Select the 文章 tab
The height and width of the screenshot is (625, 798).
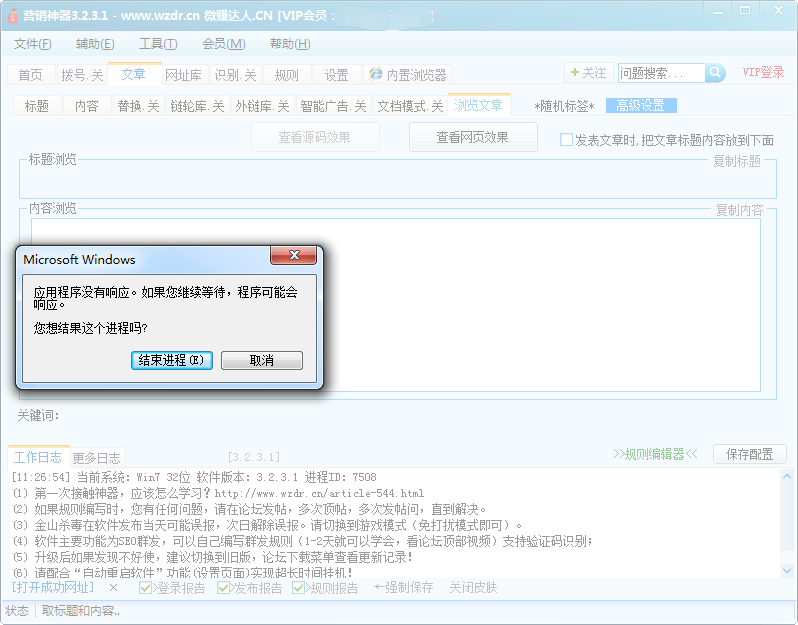(x=134, y=74)
